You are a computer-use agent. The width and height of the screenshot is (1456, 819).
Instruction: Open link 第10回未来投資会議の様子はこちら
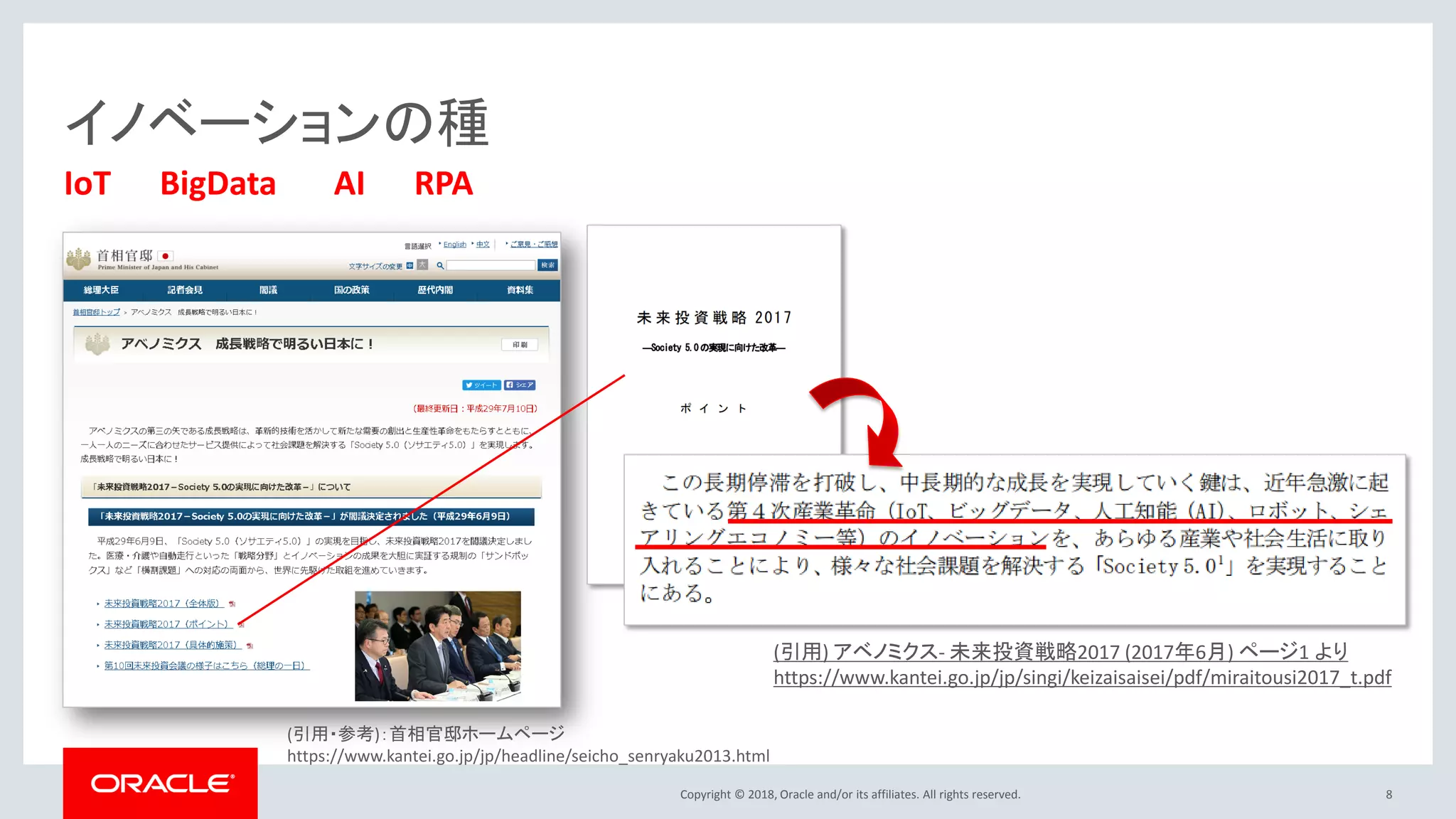tap(206, 665)
